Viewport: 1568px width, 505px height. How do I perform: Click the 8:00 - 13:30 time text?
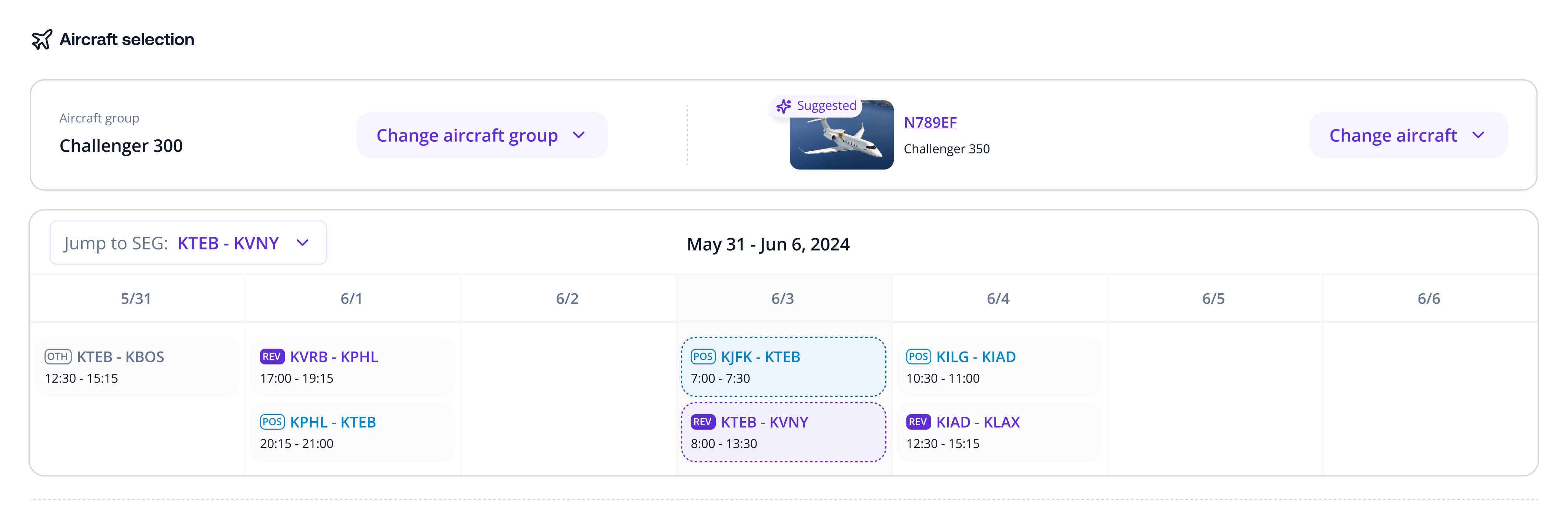[x=724, y=443]
